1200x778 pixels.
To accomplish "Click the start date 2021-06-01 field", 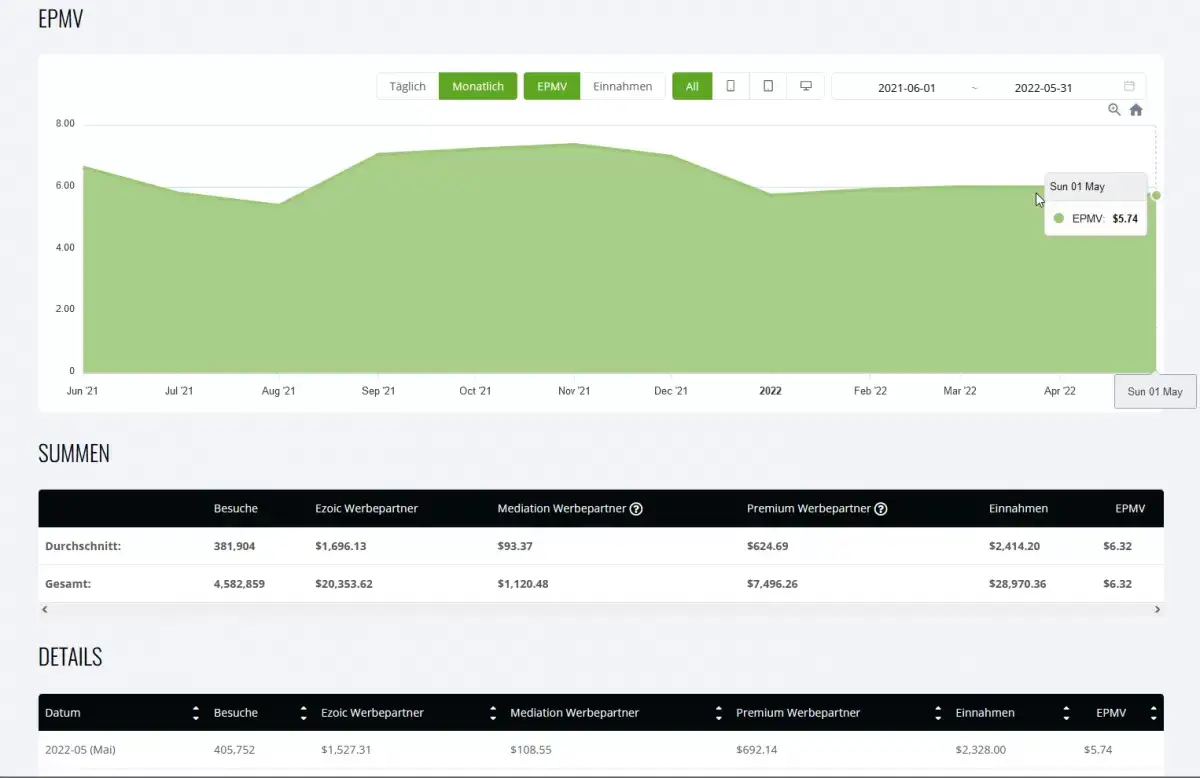I will pos(906,87).
